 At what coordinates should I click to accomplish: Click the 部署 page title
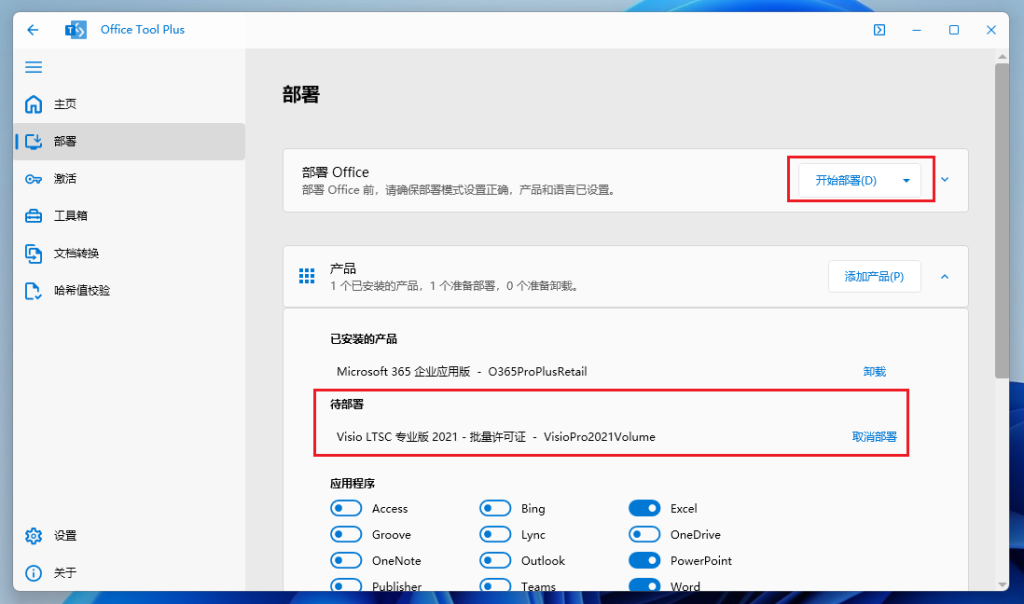click(x=301, y=95)
